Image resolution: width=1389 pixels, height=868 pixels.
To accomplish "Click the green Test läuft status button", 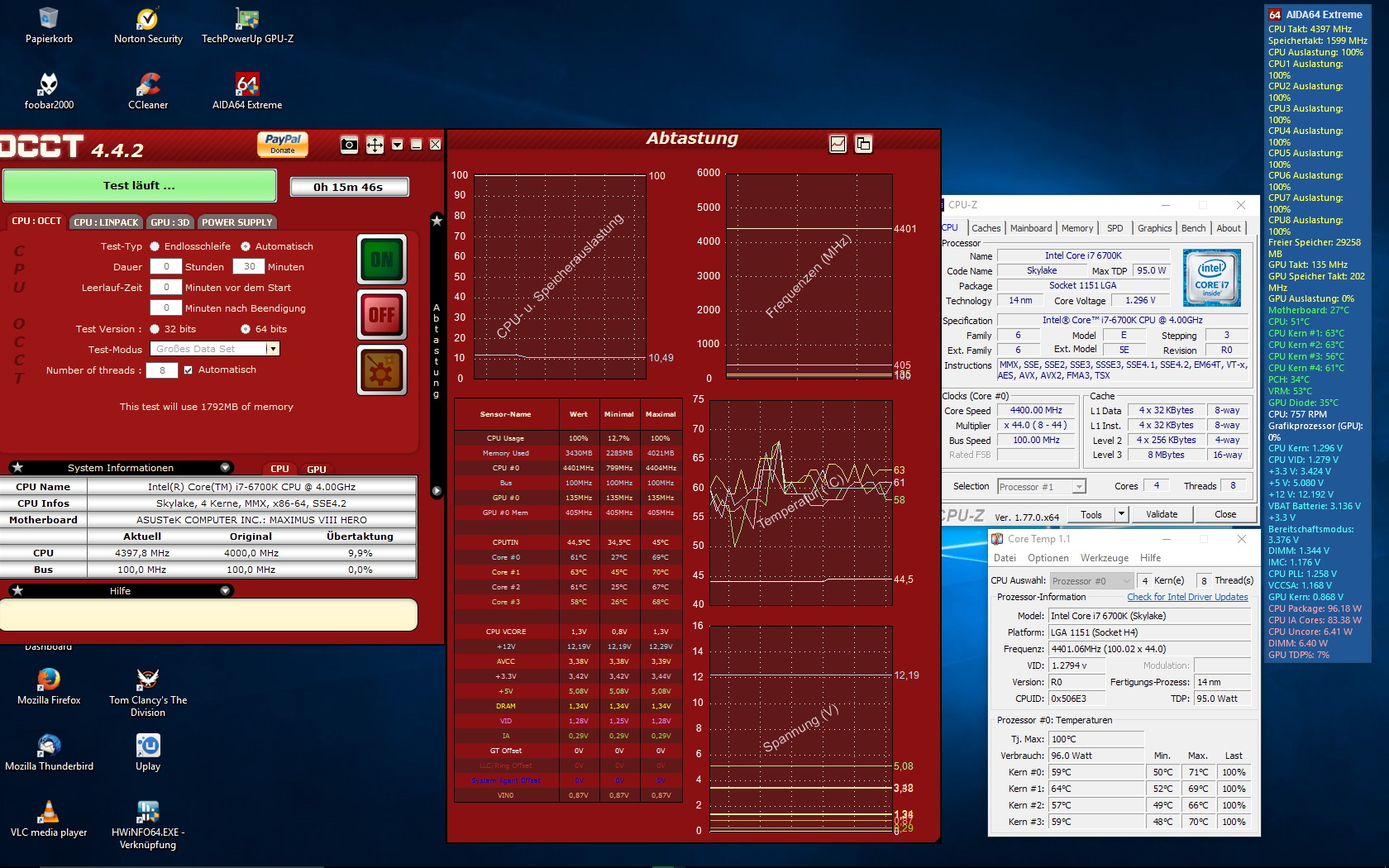I will pyautogui.click(x=140, y=186).
